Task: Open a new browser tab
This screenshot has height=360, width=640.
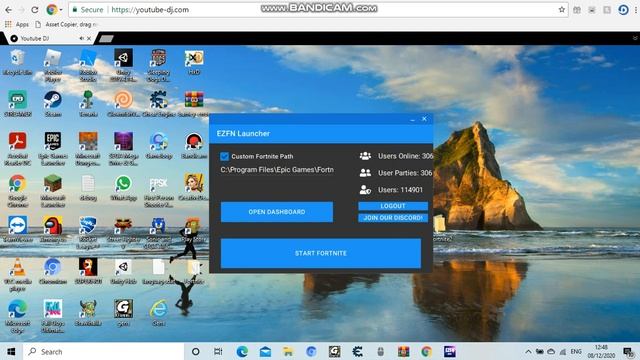Action: click(106, 39)
